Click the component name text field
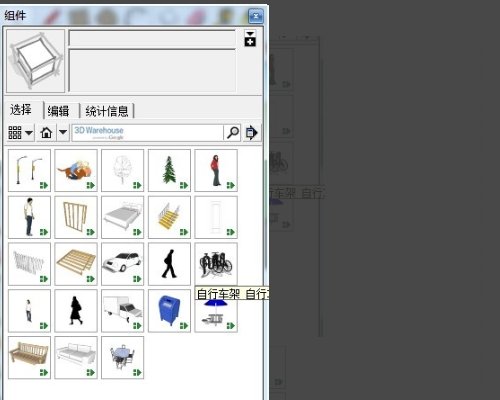 [x=152, y=38]
